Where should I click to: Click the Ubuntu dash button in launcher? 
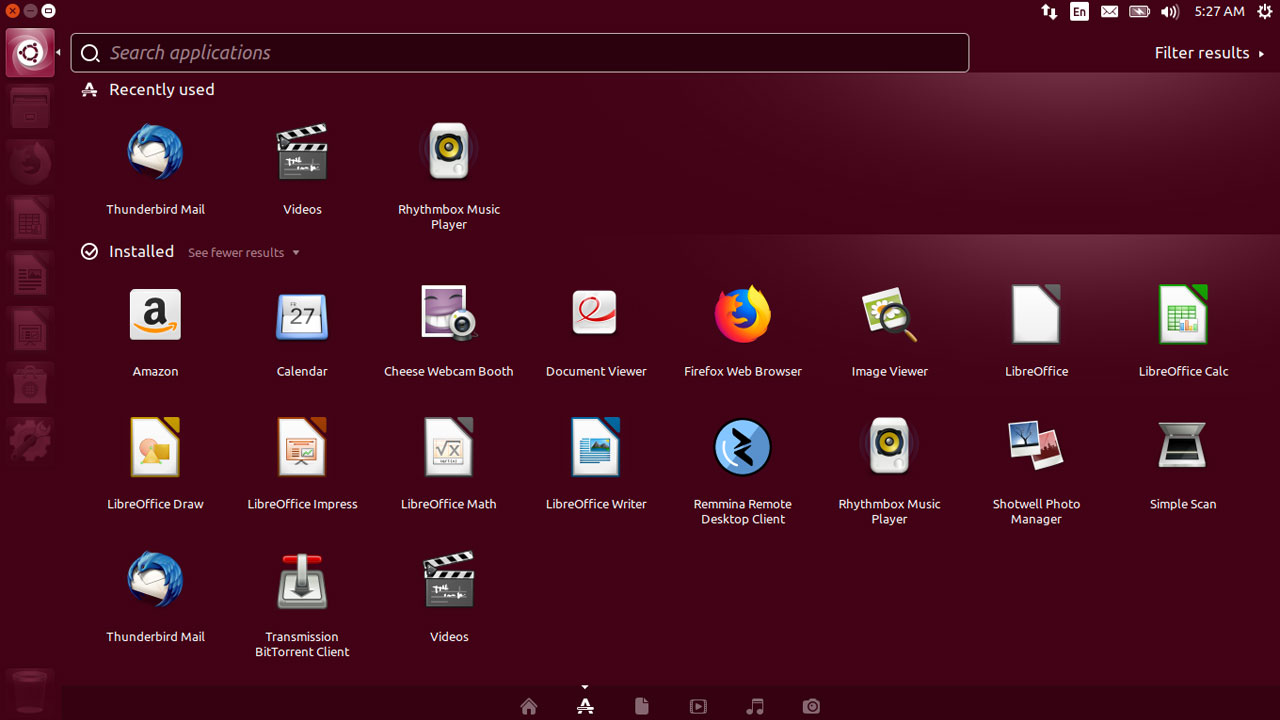pyautogui.click(x=30, y=53)
